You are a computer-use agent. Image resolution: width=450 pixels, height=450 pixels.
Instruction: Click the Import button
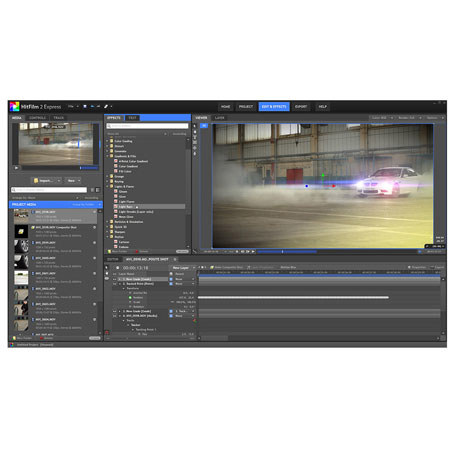click(44, 180)
